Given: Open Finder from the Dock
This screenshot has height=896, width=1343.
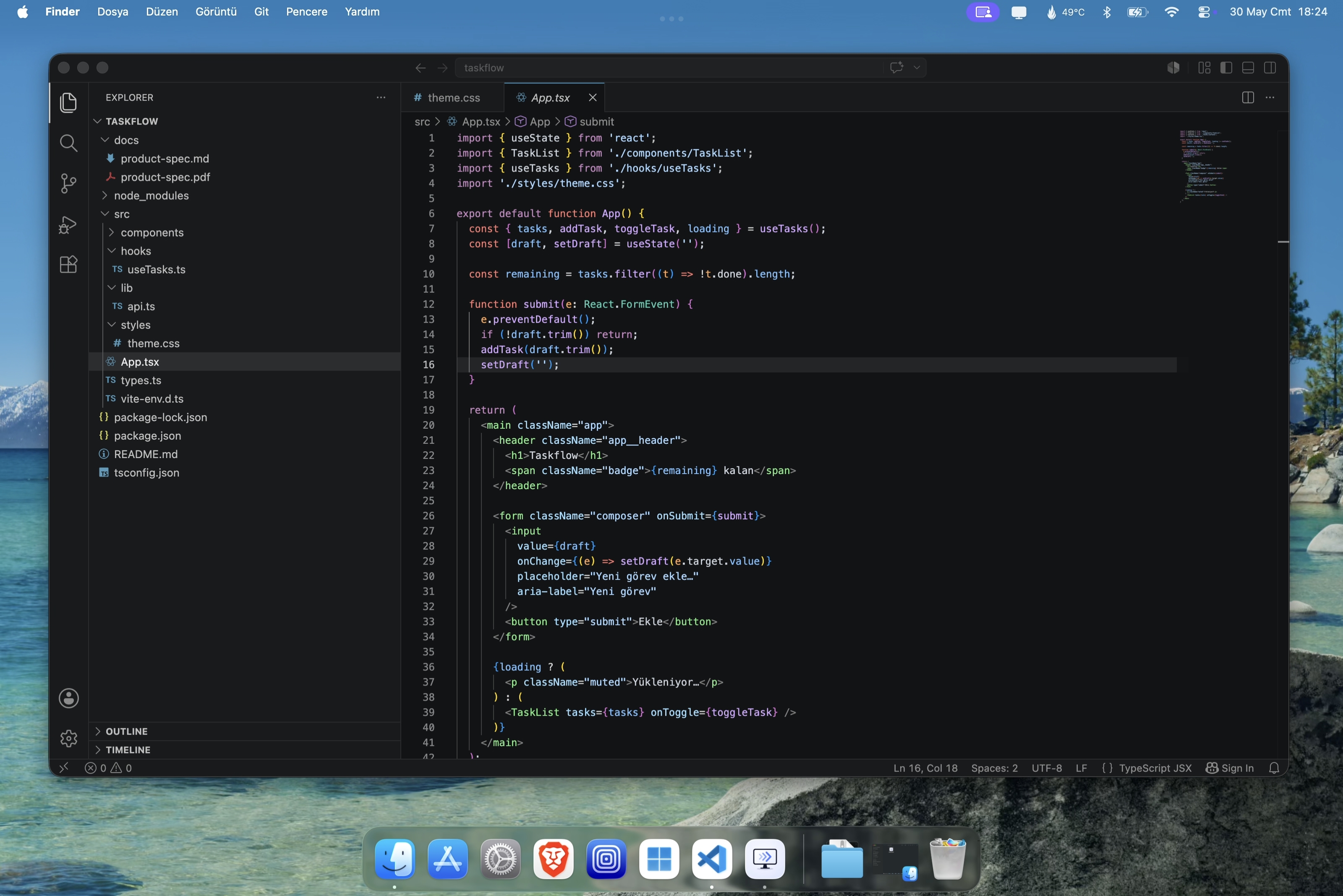Looking at the screenshot, I should pyautogui.click(x=395, y=858).
